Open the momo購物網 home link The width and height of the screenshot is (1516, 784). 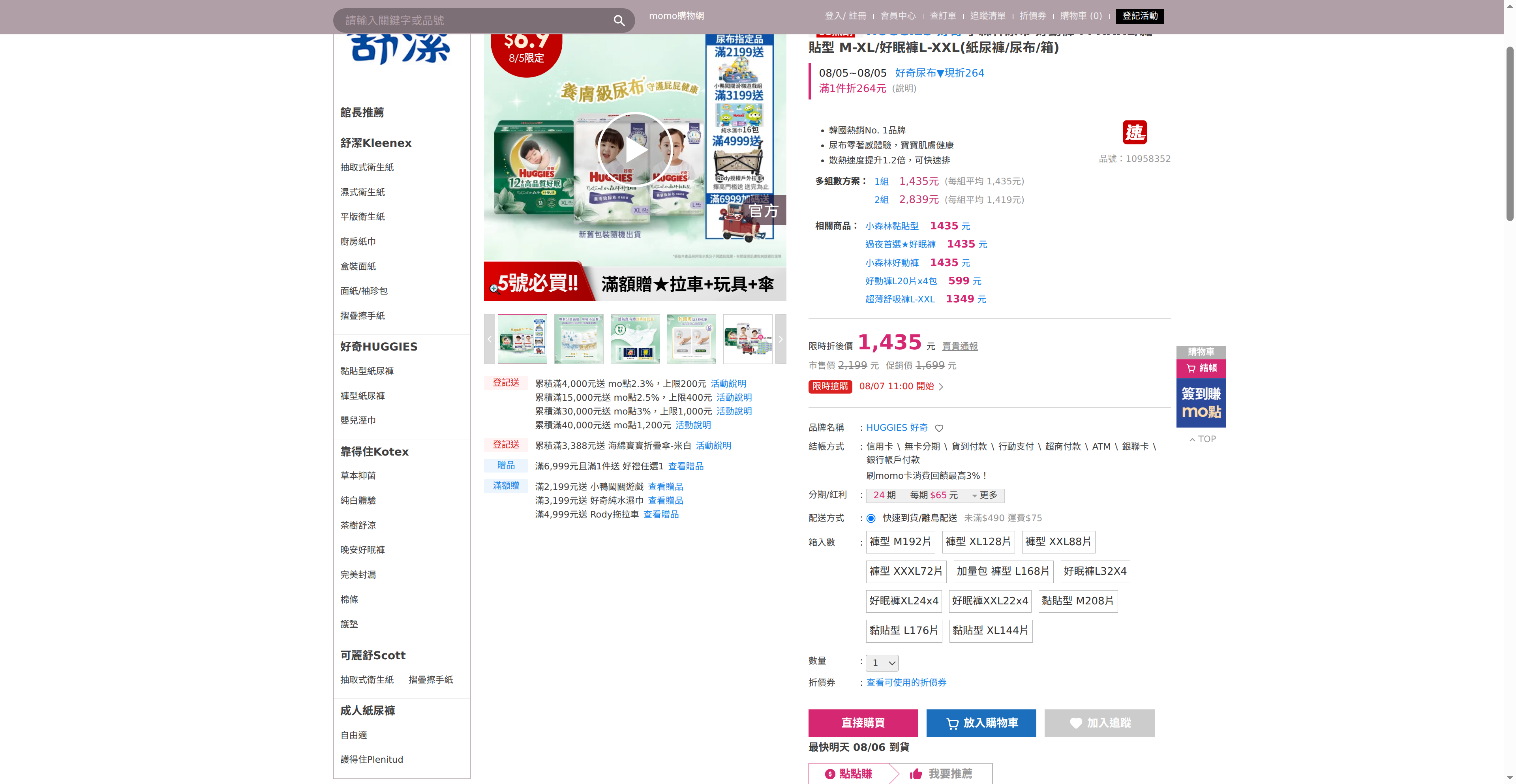(x=676, y=16)
